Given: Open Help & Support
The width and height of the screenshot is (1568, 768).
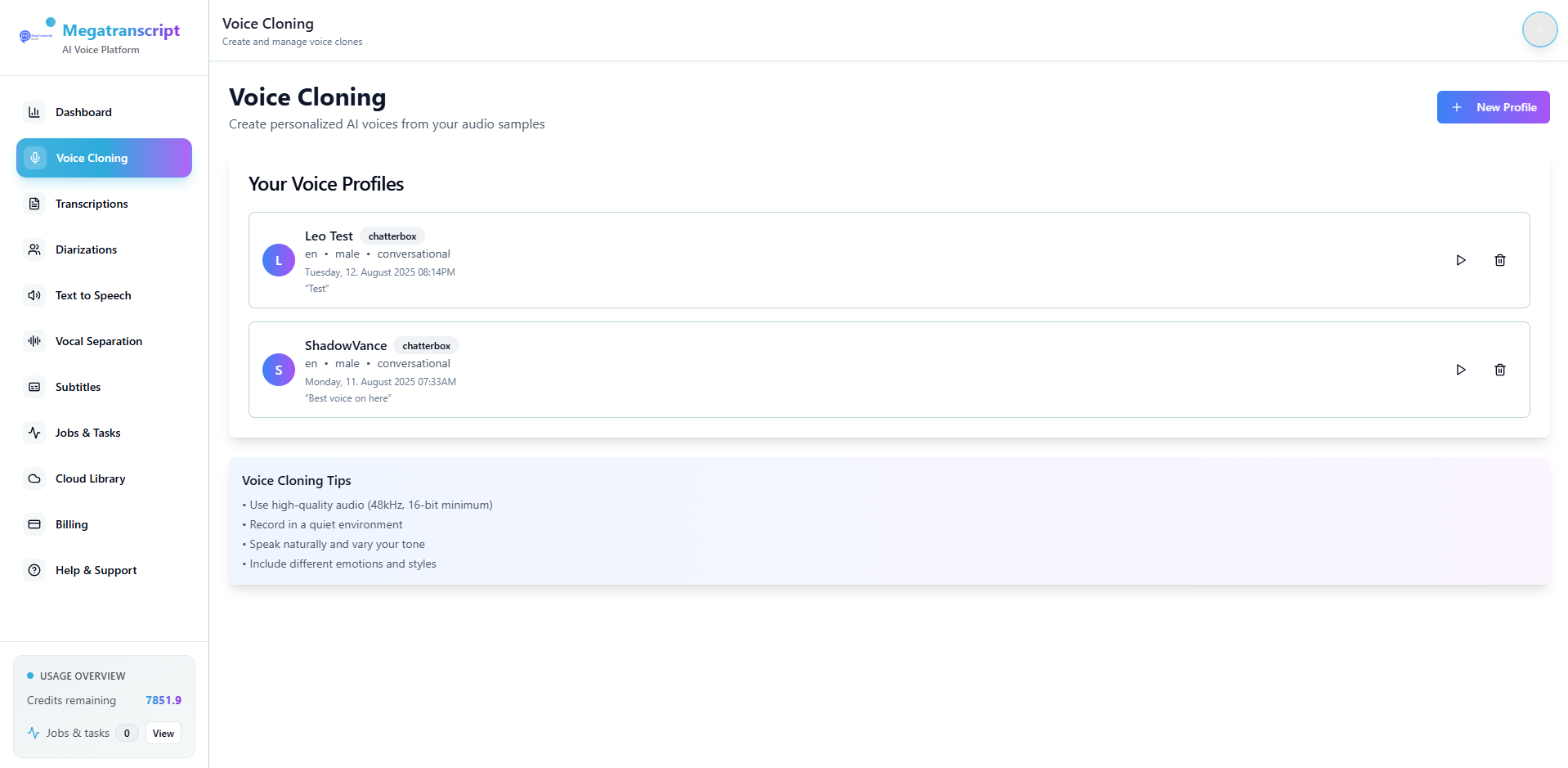Looking at the screenshot, I should point(96,570).
